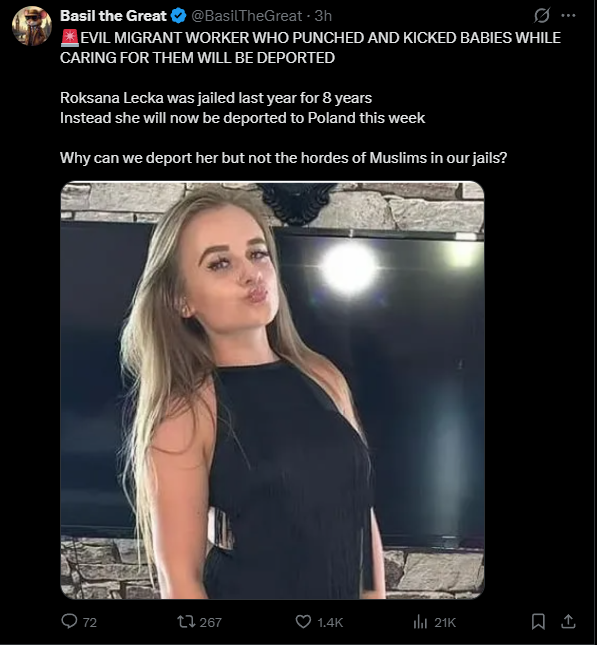Click the blue verified checkmark badge
The image size is (597, 645).
(178, 16)
